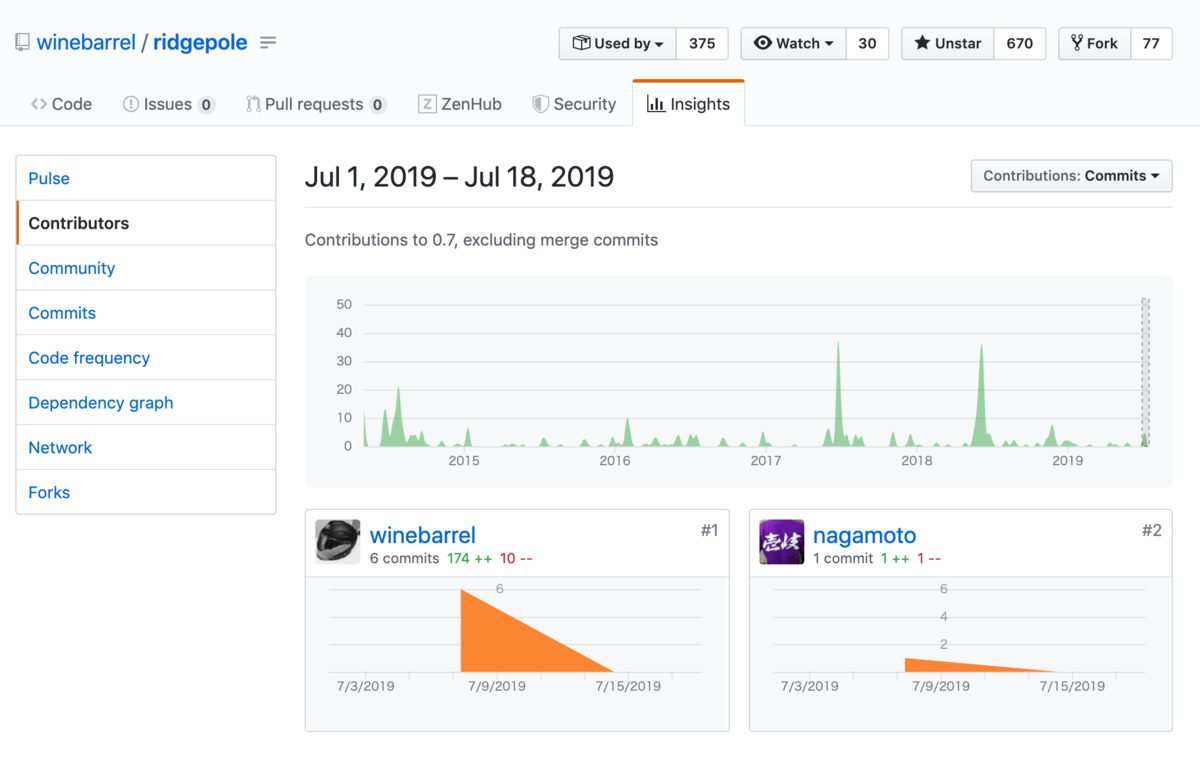Click winebarrel's 10 -- deletions count

tap(516, 558)
